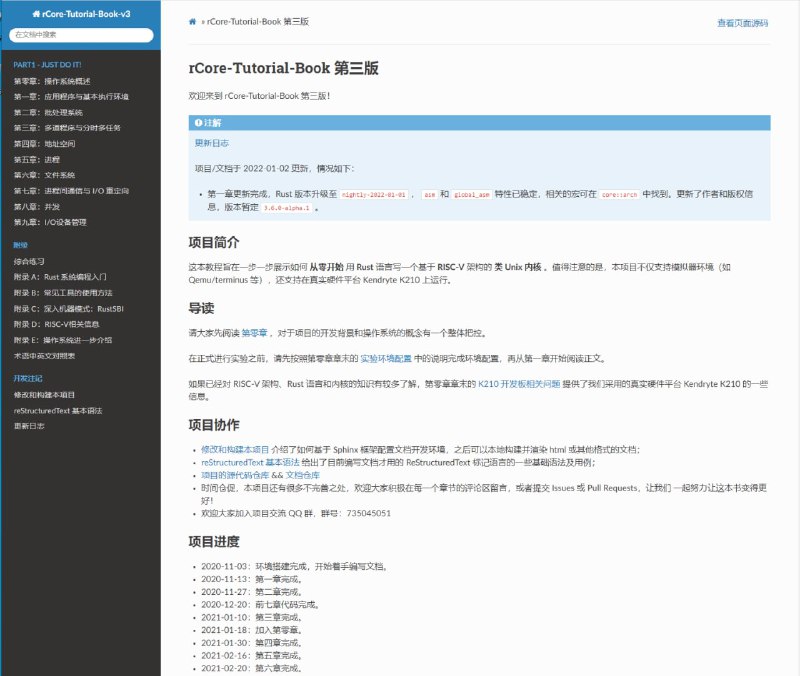Click the 导读 heading
Viewport: 800px width, 676px height.
tap(201, 308)
